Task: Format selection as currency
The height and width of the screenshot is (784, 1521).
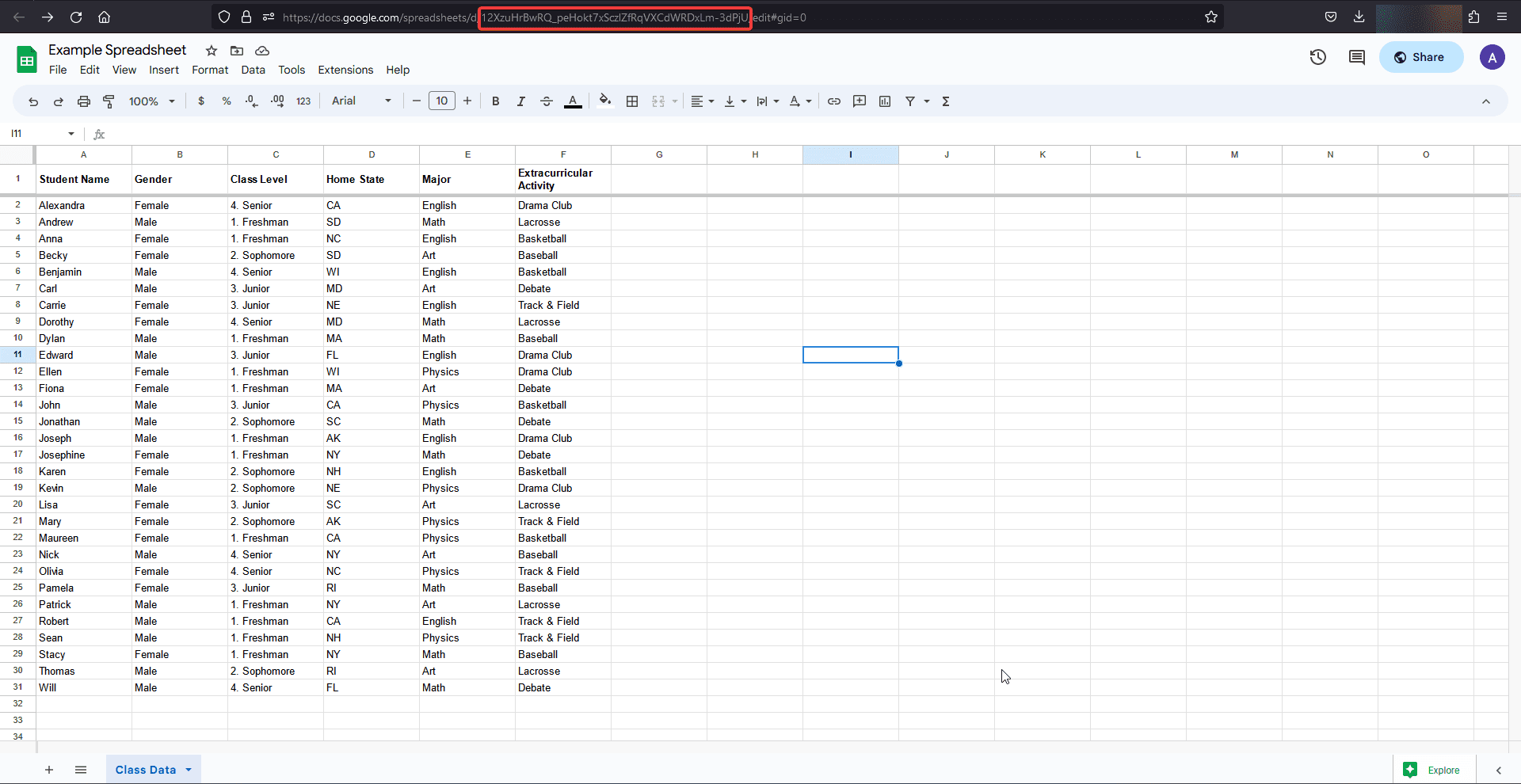Action: 200,101
